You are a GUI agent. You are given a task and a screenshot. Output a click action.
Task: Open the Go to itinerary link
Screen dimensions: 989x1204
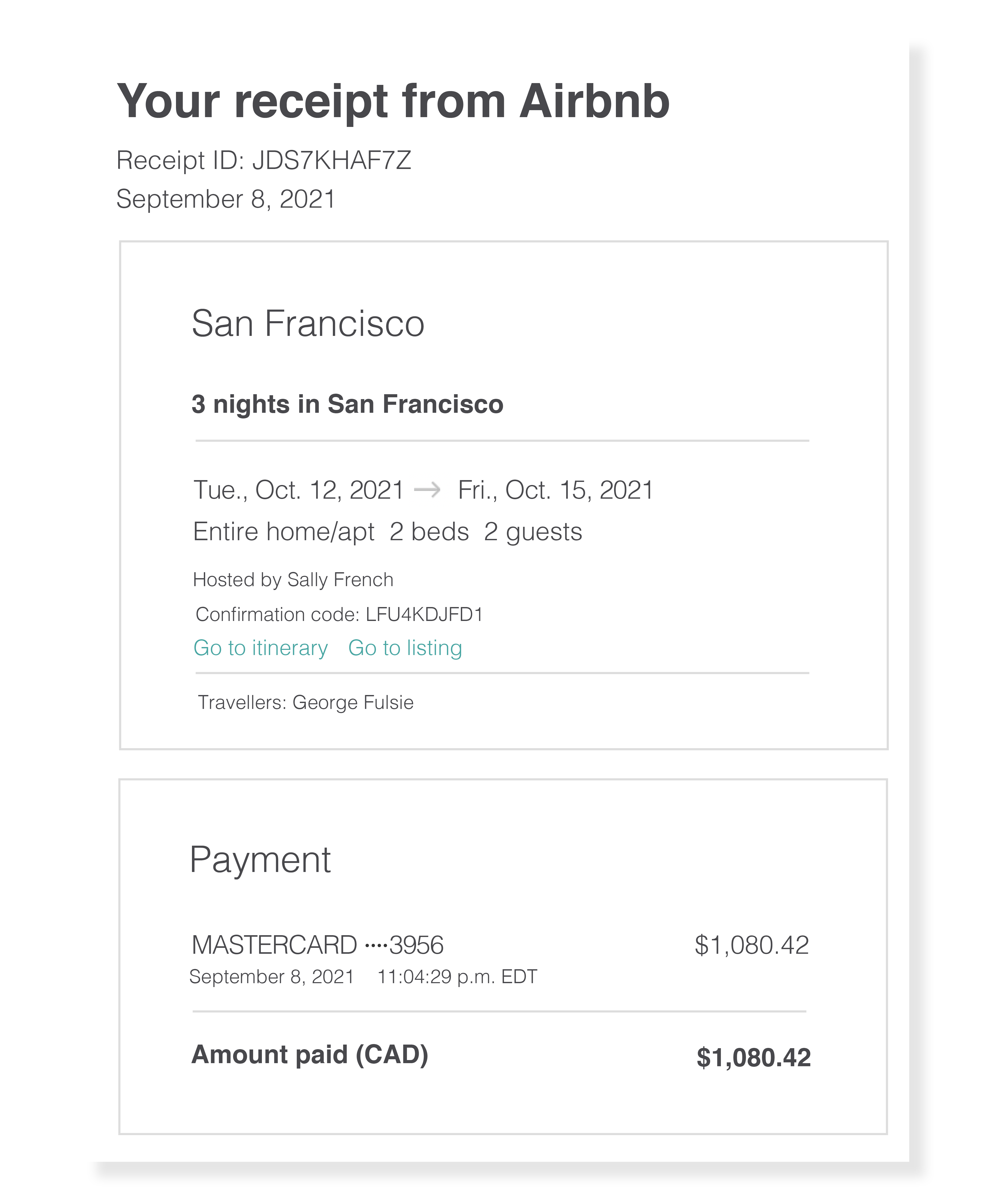pyautogui.click(x=260, y=648)
